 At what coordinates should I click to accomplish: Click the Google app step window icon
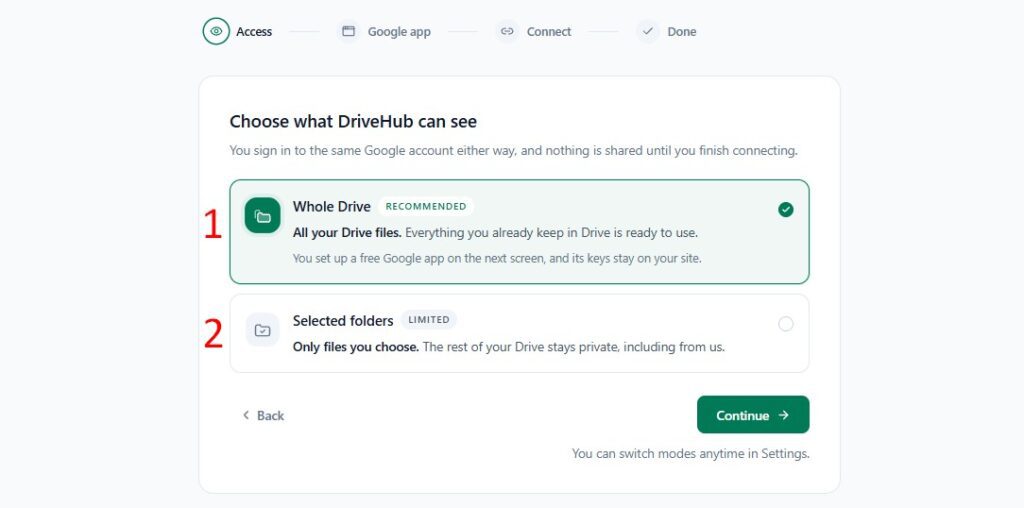[349, 31]
